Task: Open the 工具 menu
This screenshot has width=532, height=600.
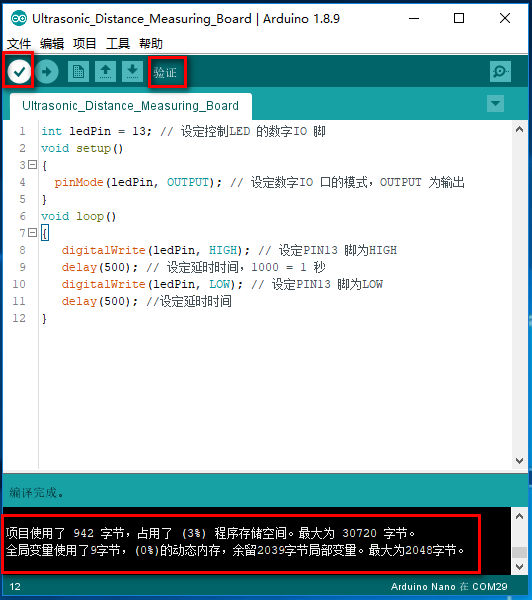Action: point(118,44)
